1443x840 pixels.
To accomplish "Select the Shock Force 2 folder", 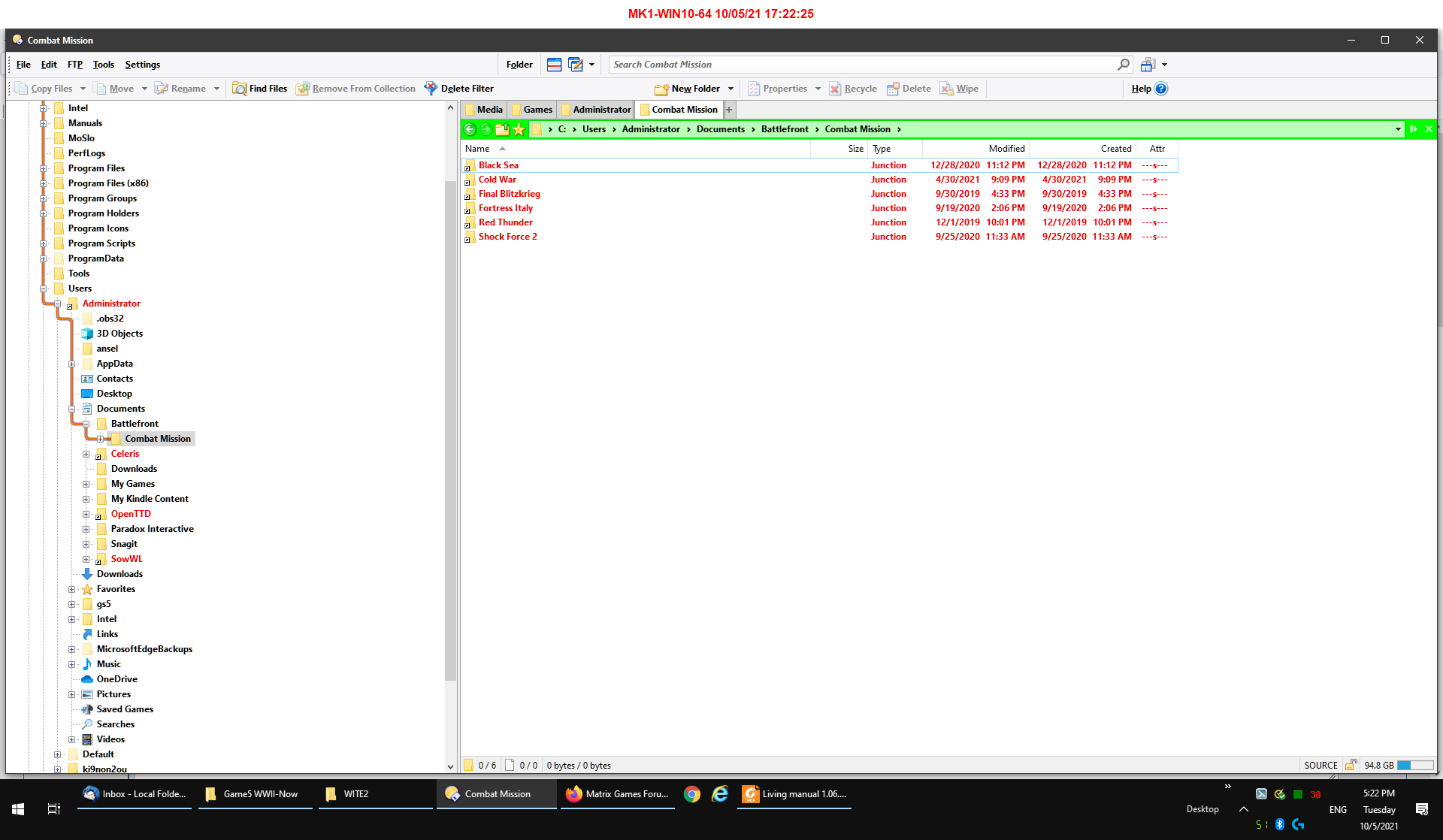I will click(x=507, y=237).
